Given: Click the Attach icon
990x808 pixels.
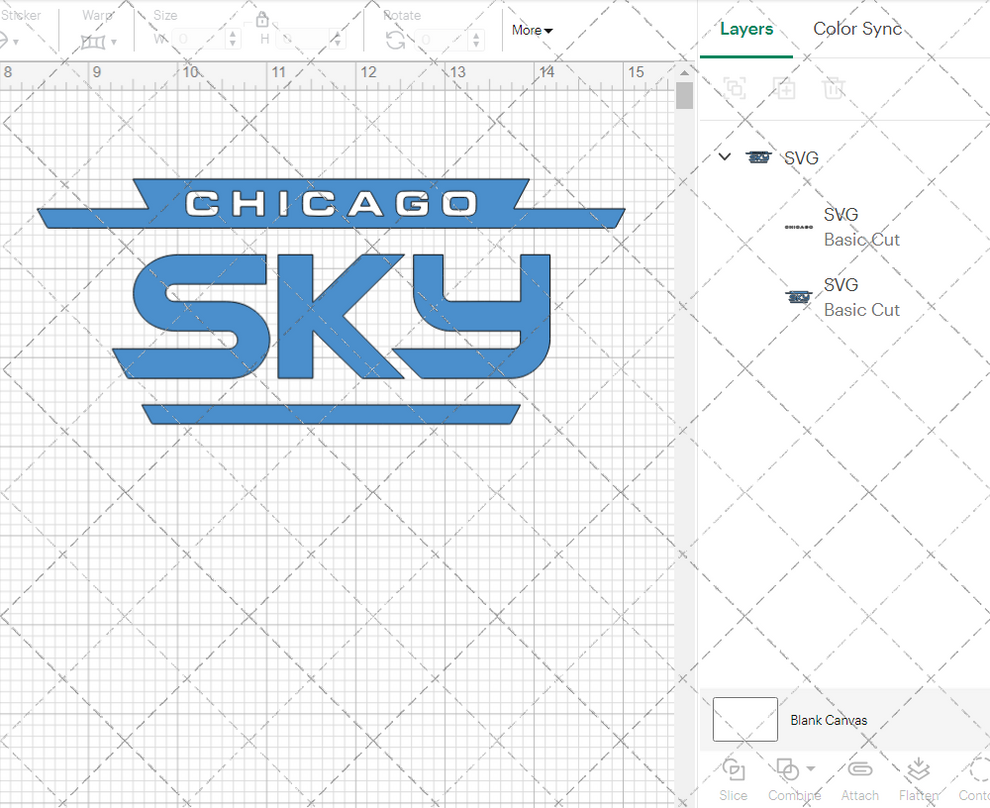Looking at the screenshot, I should 859,769.
